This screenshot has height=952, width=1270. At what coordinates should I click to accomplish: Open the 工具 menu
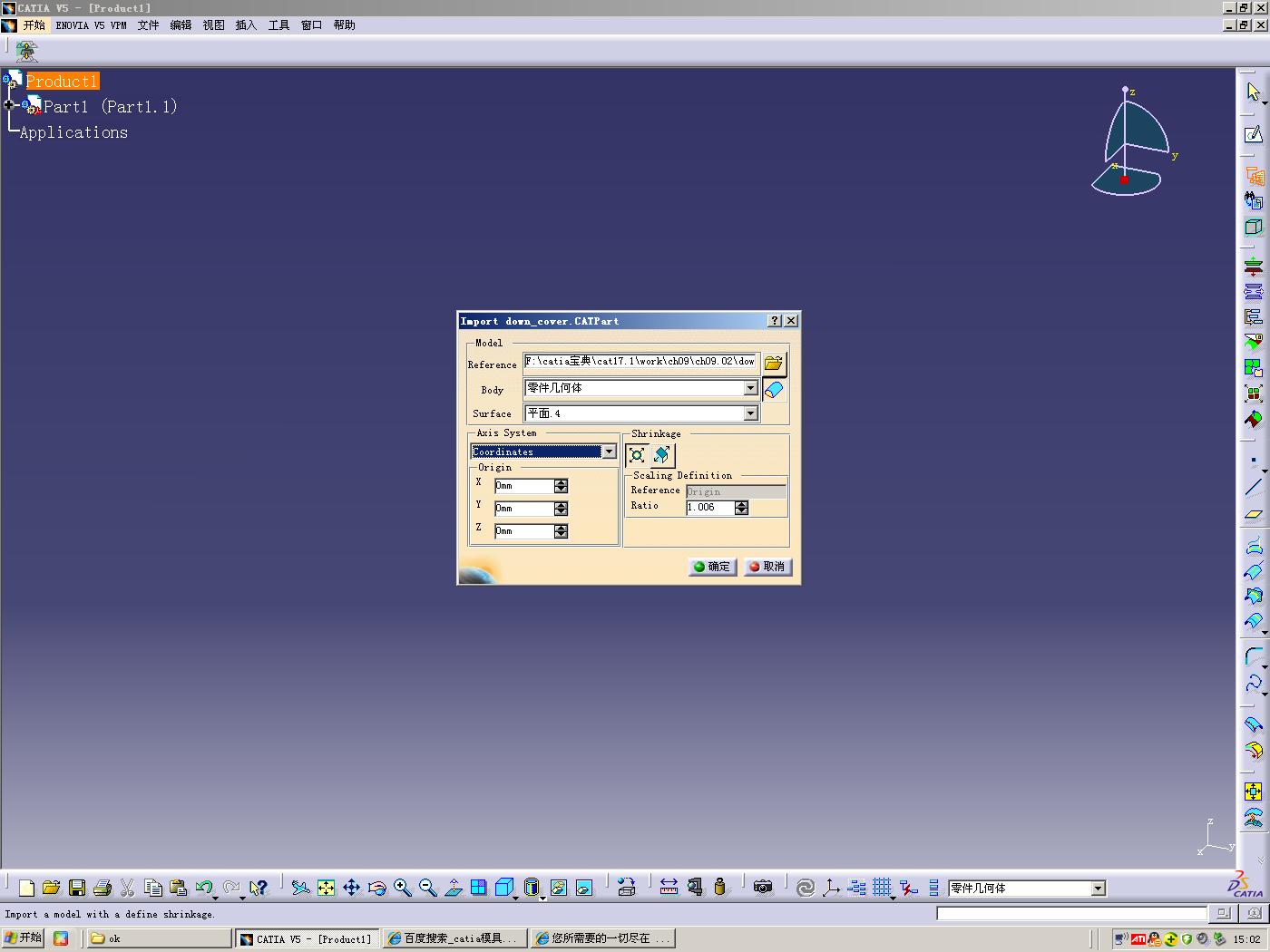coord(278,25)
